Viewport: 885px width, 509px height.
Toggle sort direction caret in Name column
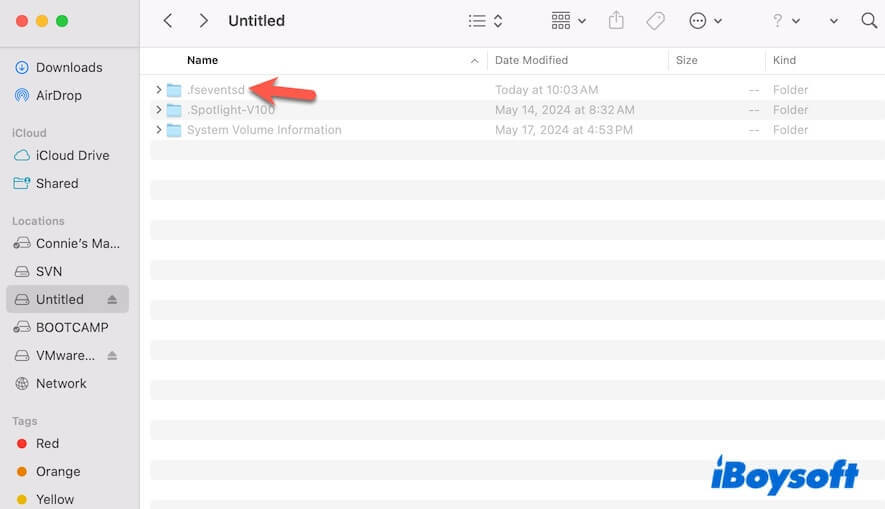pos(475,61)
